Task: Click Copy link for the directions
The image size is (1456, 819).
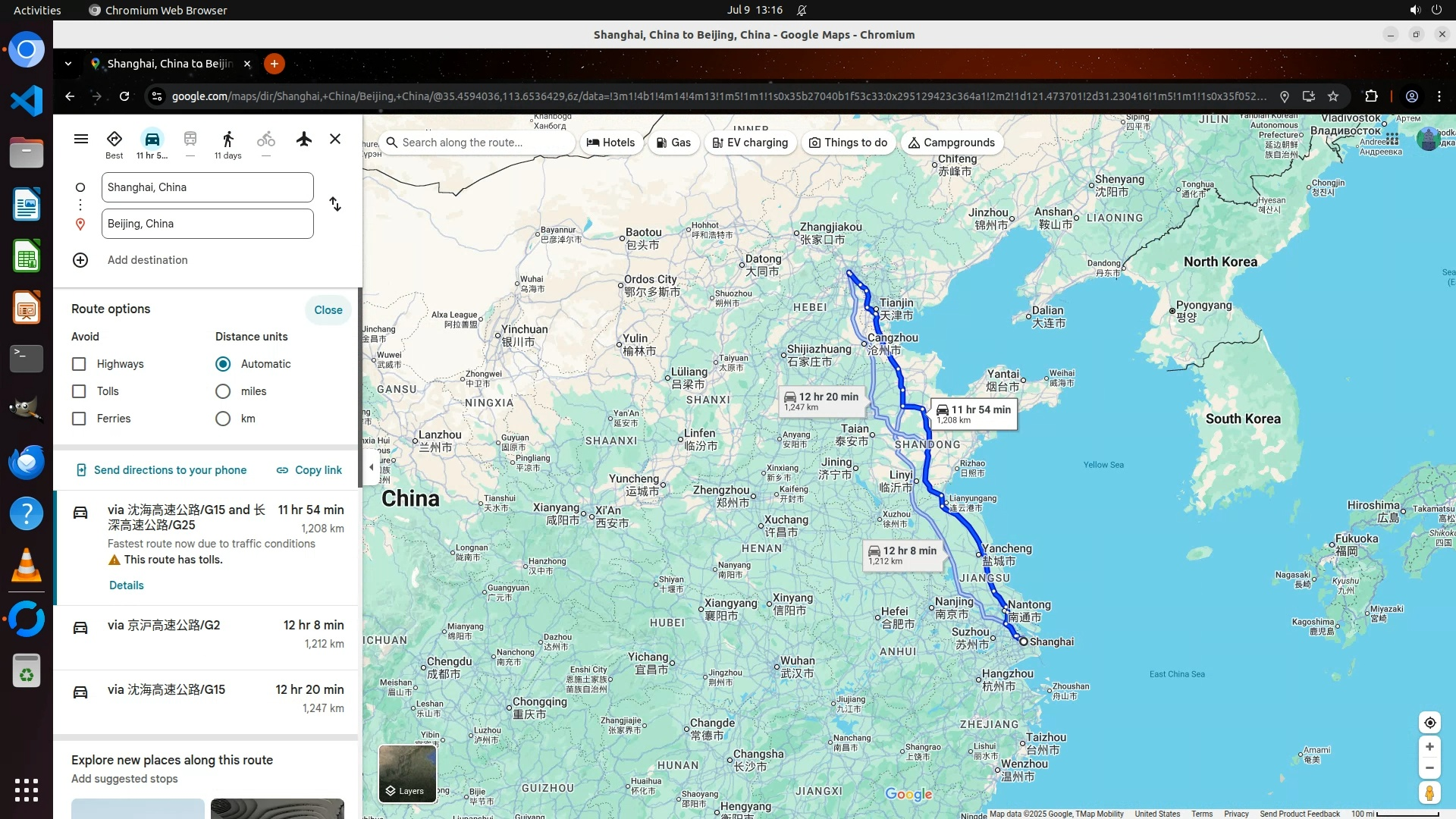Action: [309, 470]
